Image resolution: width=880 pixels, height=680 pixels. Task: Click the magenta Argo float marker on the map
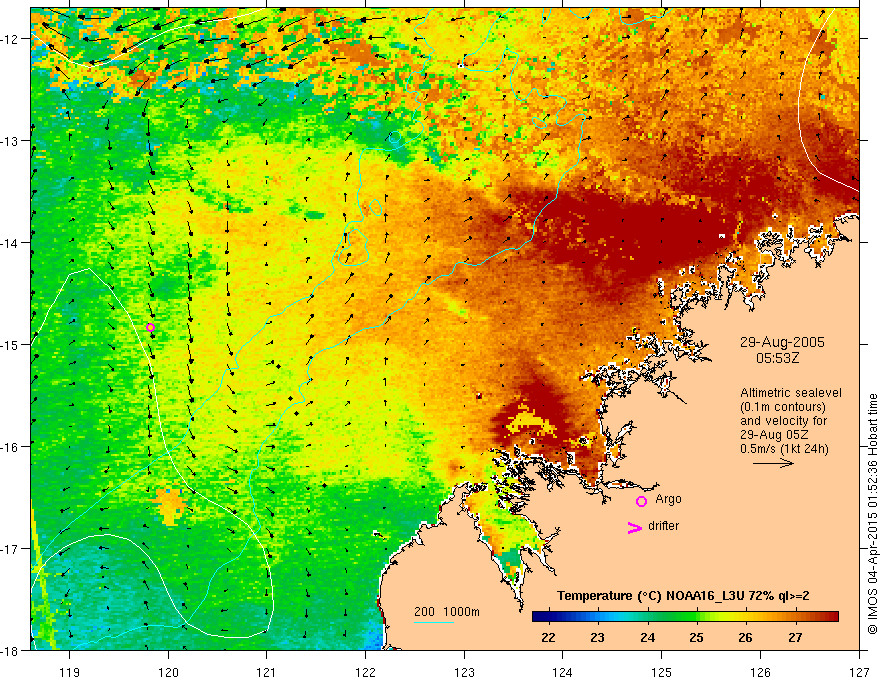click(x=150, y=328)
